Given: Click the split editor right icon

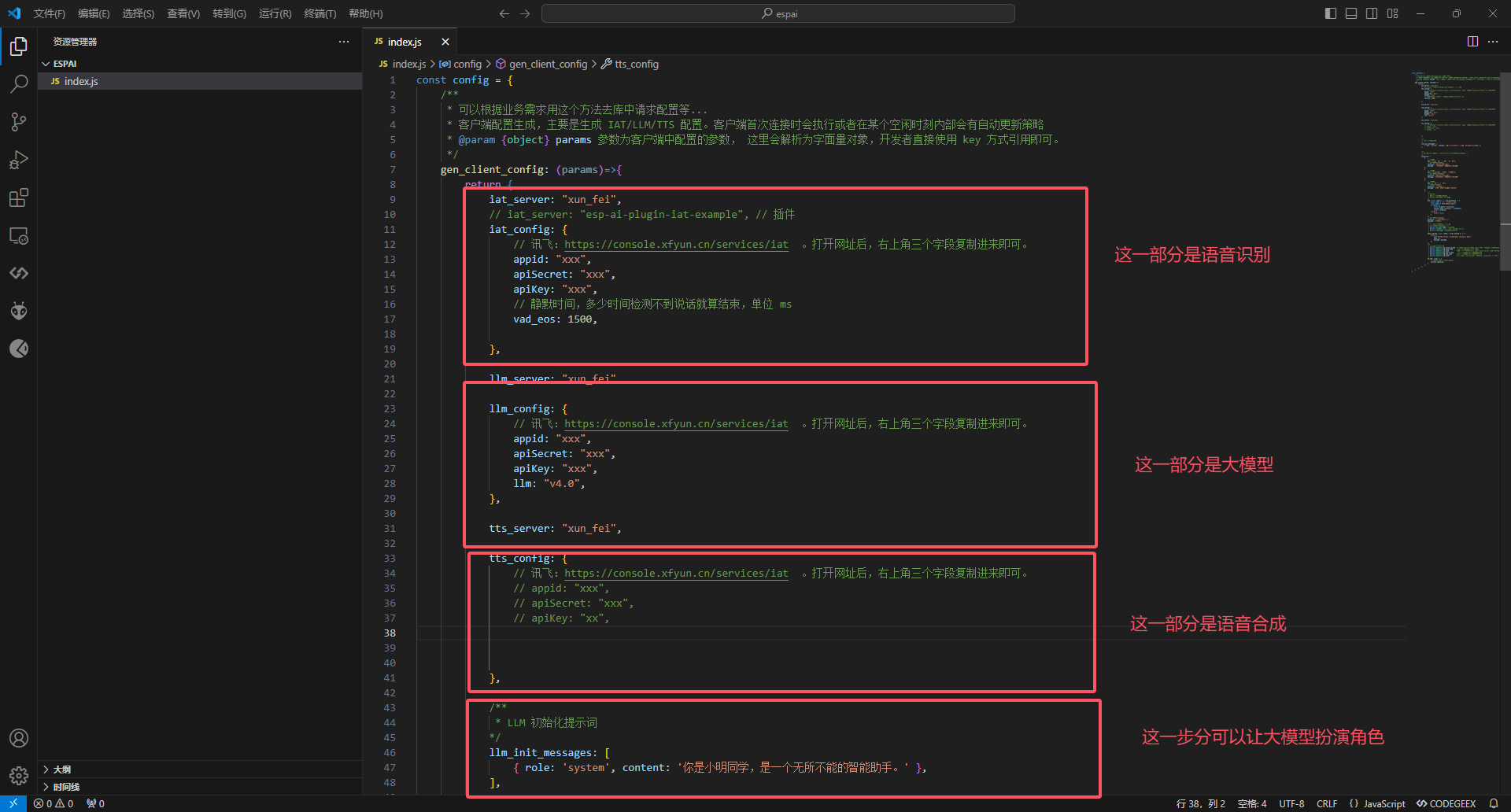Looking at the screenshot, I should coord(1472,42).
